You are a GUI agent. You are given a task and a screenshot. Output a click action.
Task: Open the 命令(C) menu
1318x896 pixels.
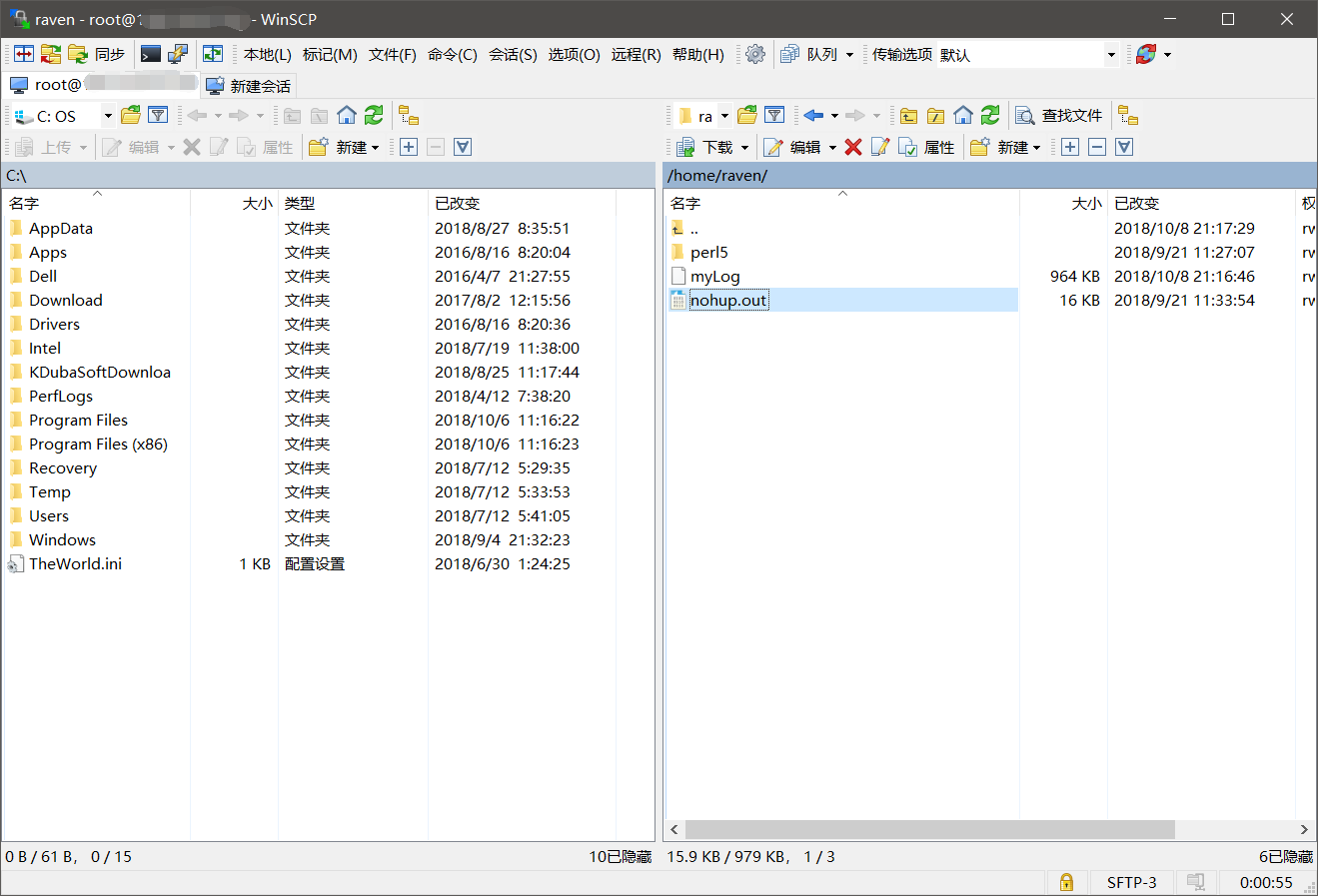coord(453,55)
